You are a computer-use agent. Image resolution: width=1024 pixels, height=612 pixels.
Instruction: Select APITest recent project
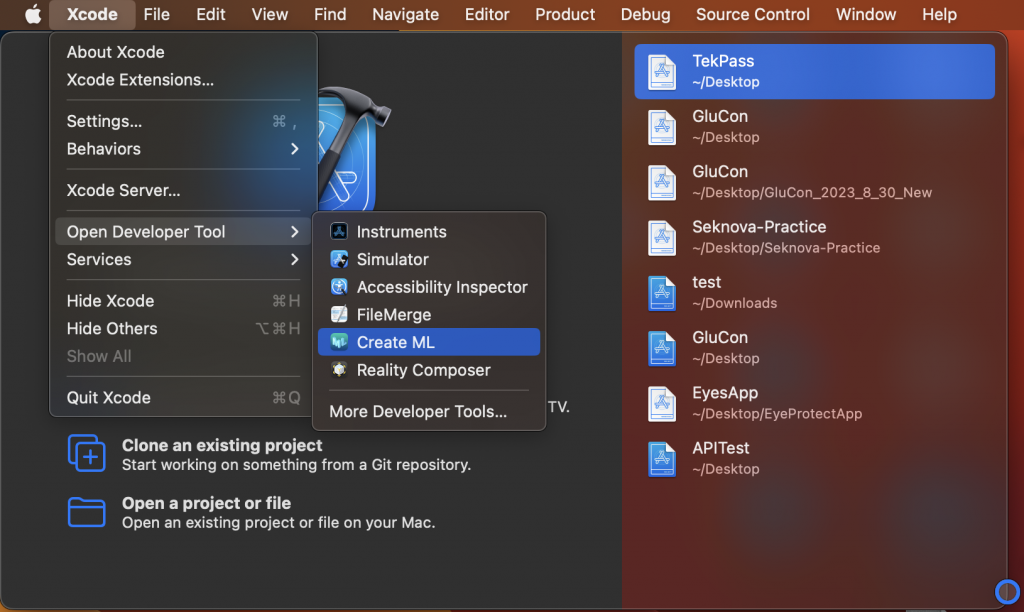click(814, 459)
